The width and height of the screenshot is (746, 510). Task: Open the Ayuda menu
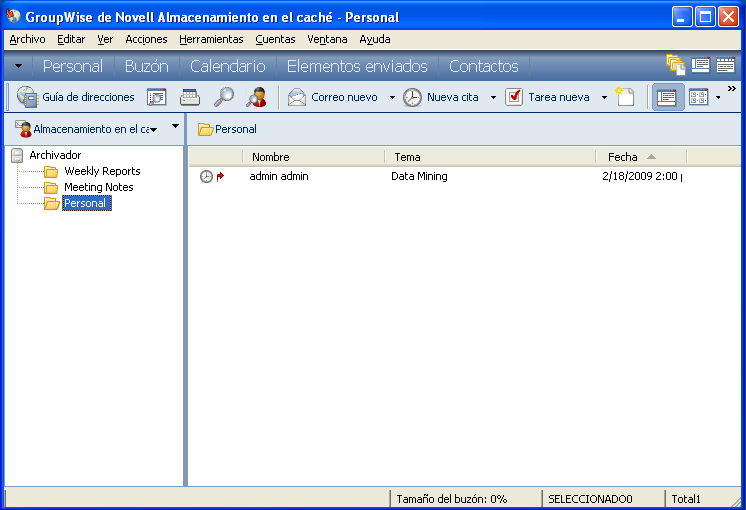[x=375, y=39]
